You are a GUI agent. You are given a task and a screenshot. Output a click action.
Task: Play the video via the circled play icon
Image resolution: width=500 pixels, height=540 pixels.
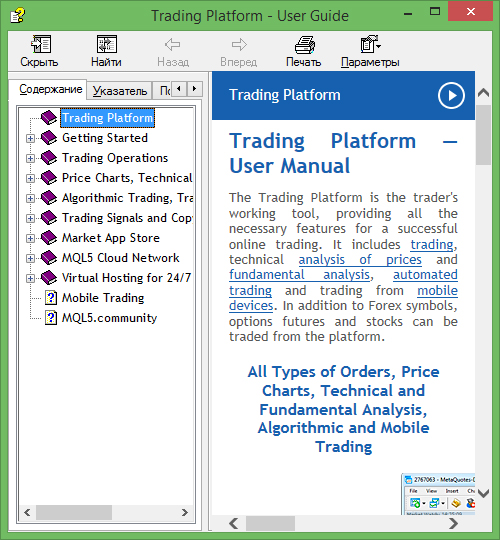(x=451, y=95)
